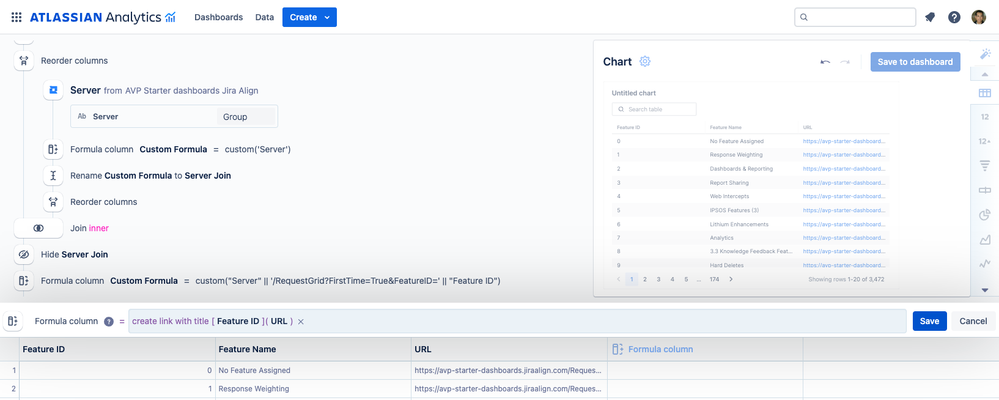Click the Rename Custom Formula step icon
This screenshot has width=999, height=400.
[54, 175]
